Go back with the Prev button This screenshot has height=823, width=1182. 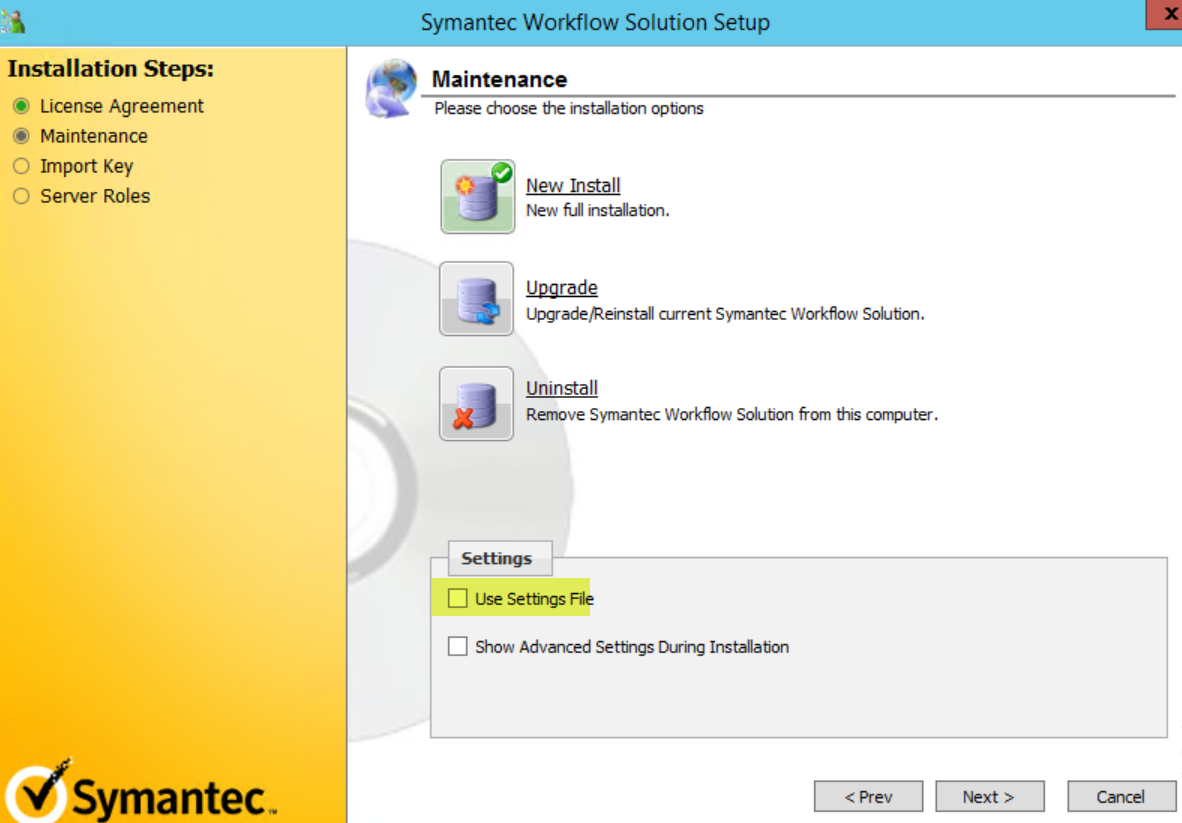tap(868, 797)
